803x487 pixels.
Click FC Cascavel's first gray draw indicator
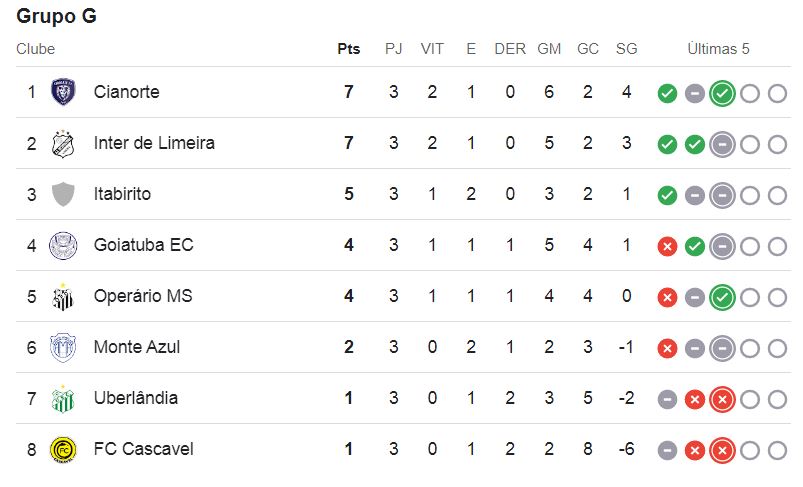[667, 451]
